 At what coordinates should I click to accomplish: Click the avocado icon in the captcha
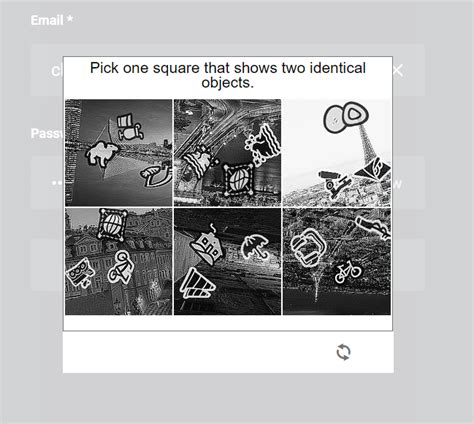345,117
